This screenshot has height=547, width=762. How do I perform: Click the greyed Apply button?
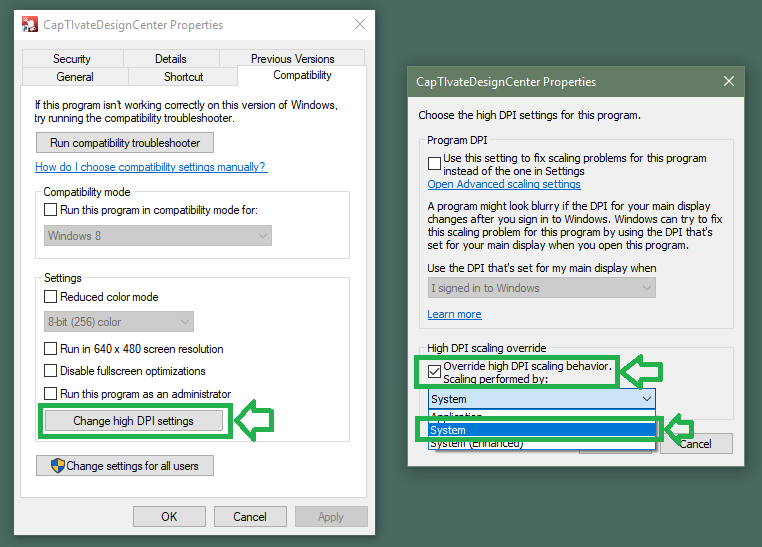point(330,516)
